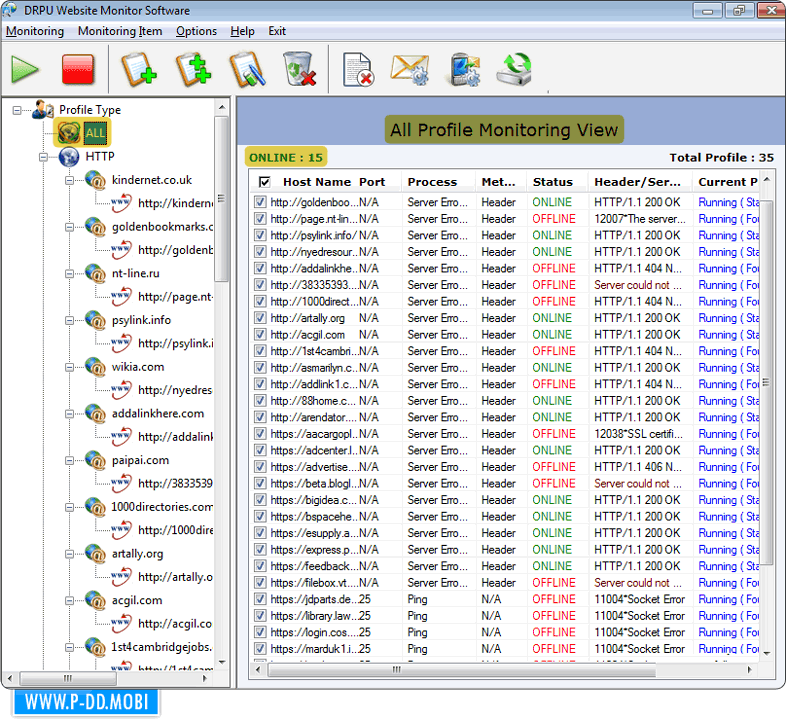Screen dimensions: 786x720
Task: Delete item with the recycle bin icon
Action: 300,69
